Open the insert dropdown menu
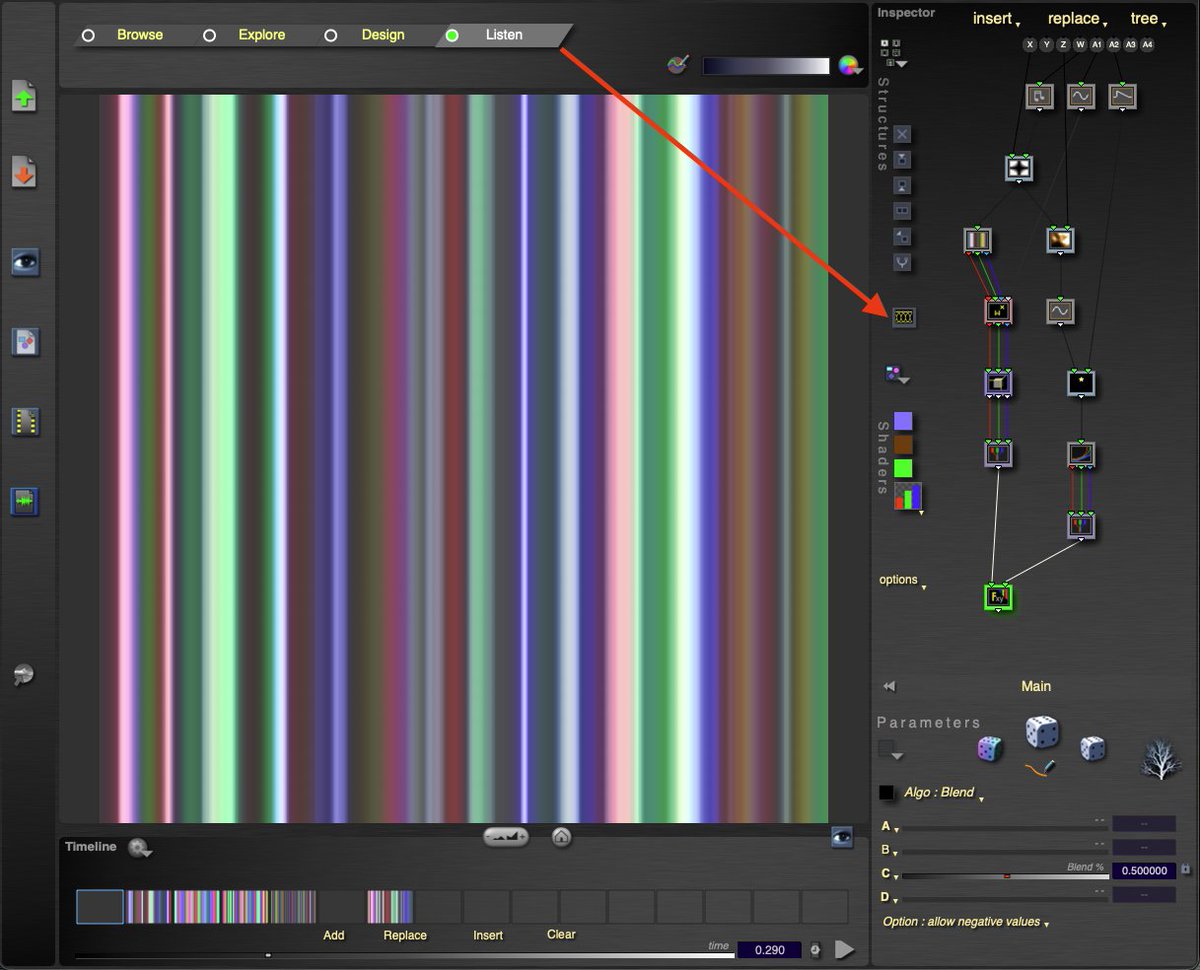The width and height of the screenshot is (1200, 970). point(997,19)
